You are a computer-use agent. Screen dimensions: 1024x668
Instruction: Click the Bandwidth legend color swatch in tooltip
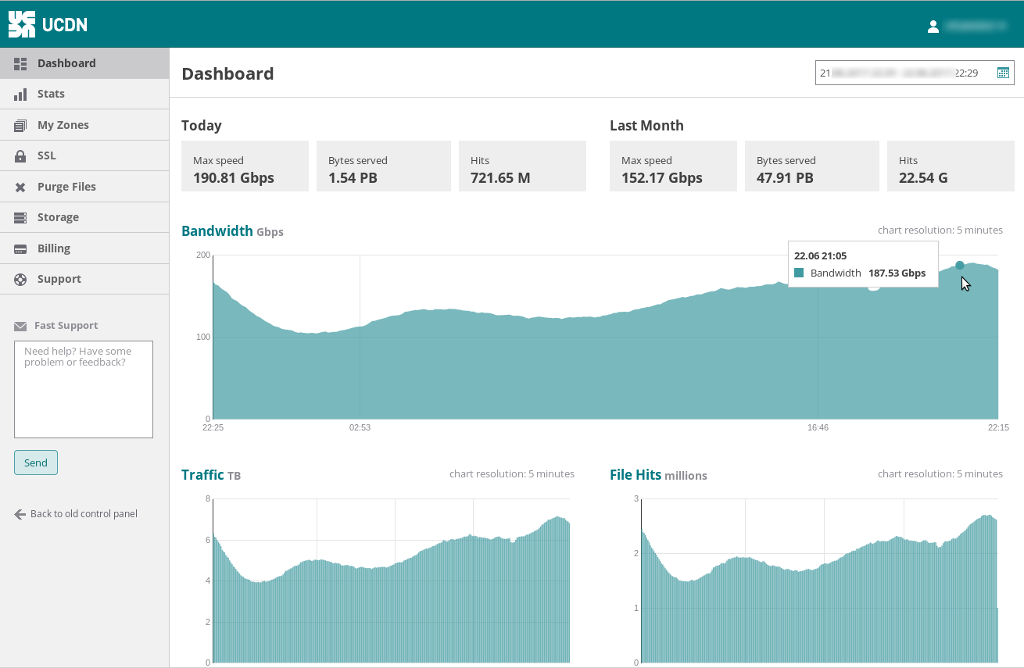(x=799, y=273)
